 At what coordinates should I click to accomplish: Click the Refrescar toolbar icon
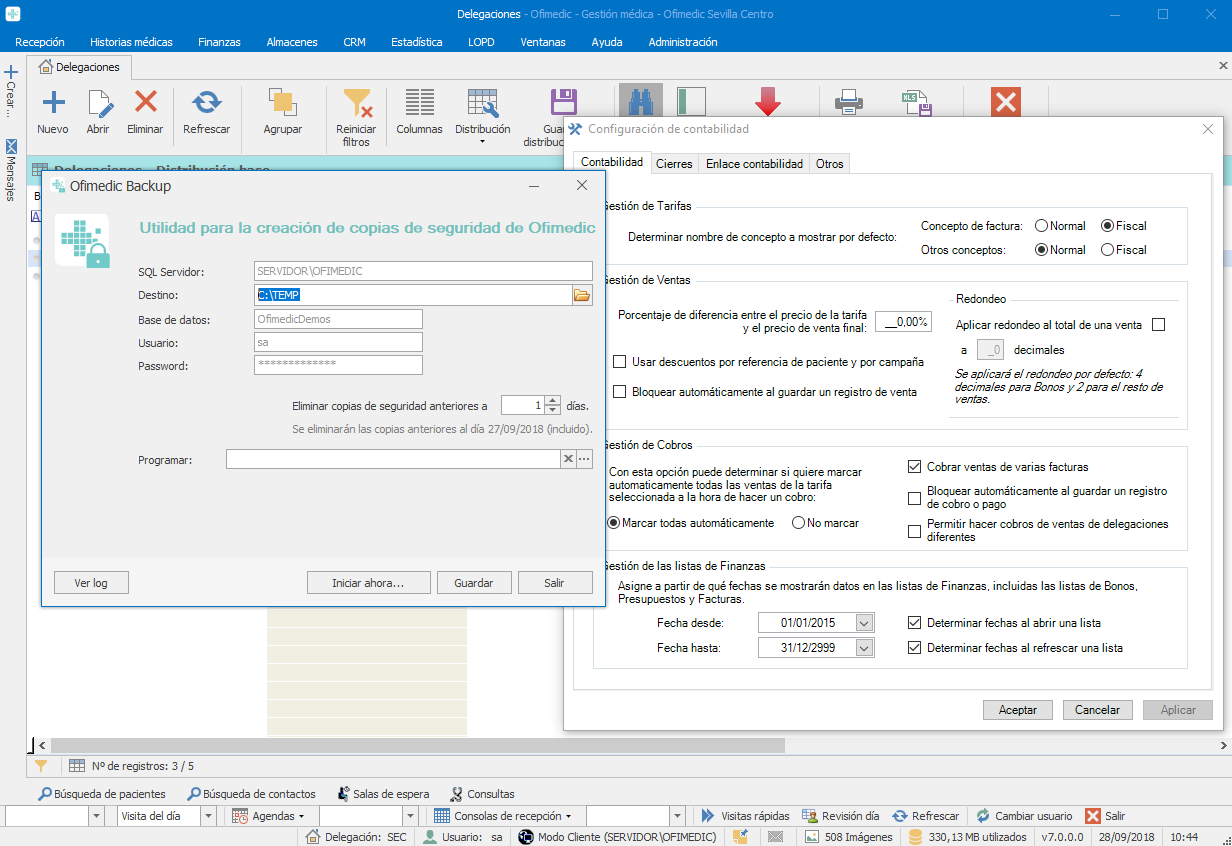click(206, 103)
